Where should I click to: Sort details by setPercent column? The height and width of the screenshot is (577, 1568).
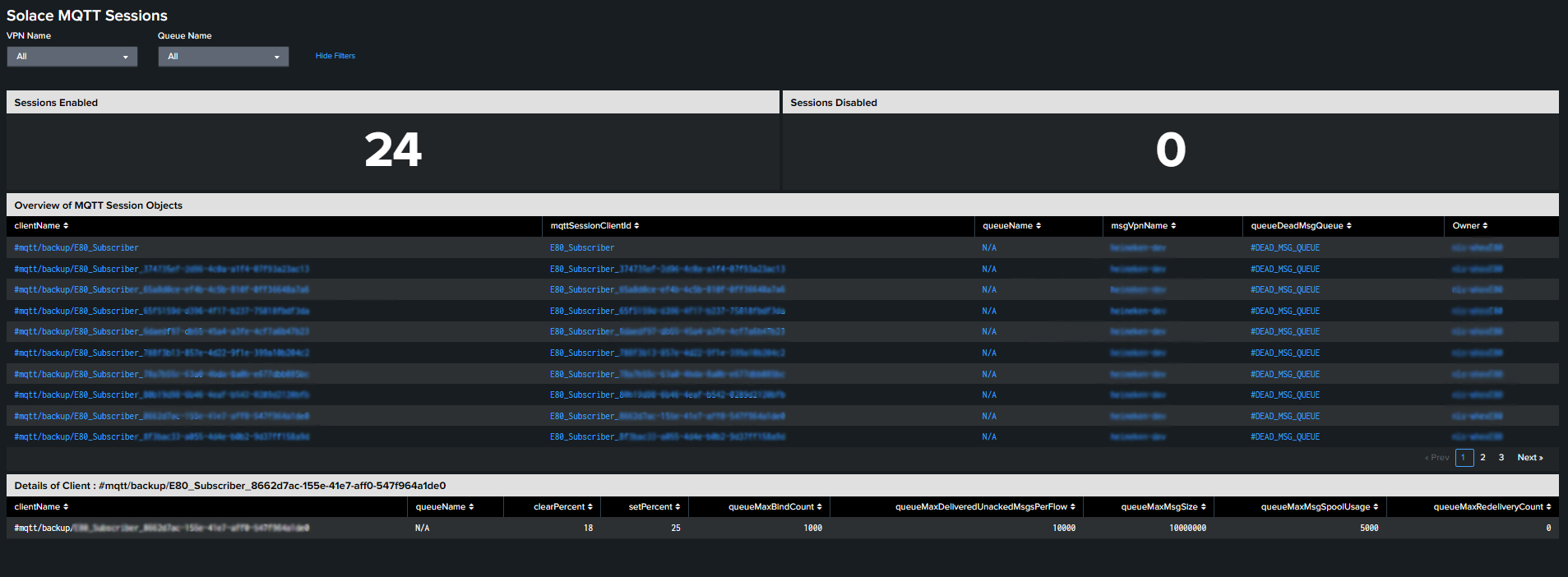tap(654, 507)
